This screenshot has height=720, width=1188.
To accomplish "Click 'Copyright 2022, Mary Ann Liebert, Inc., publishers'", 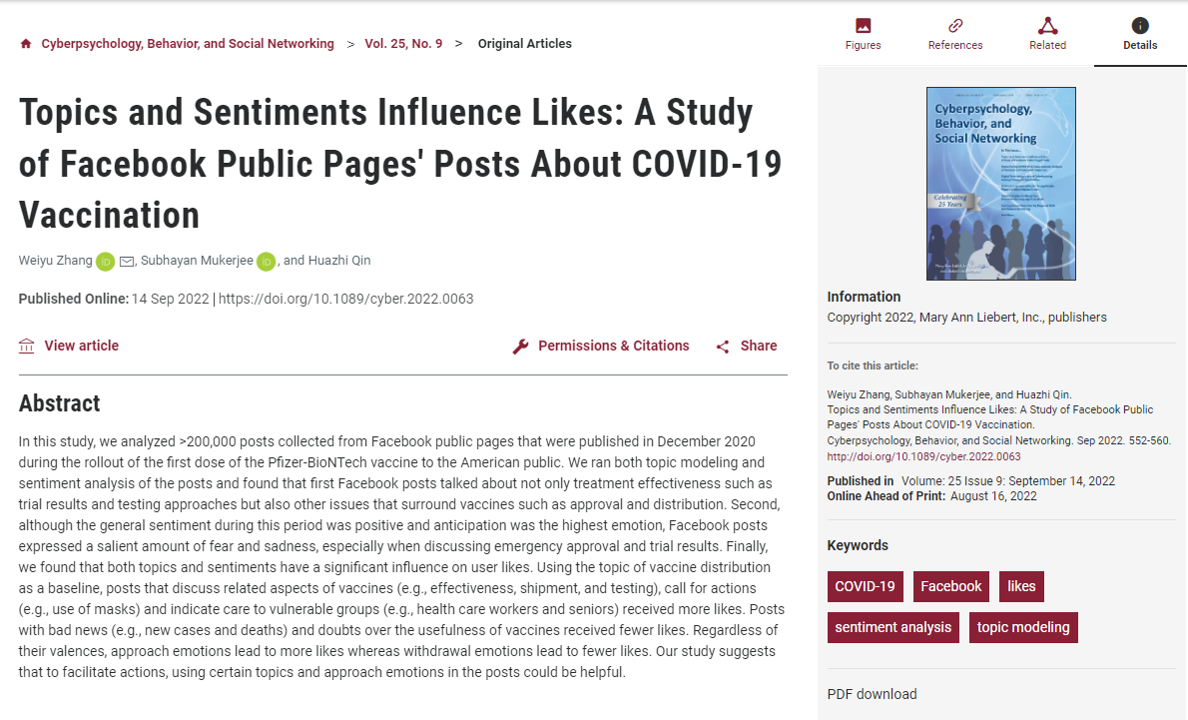I will coord(967,318).
